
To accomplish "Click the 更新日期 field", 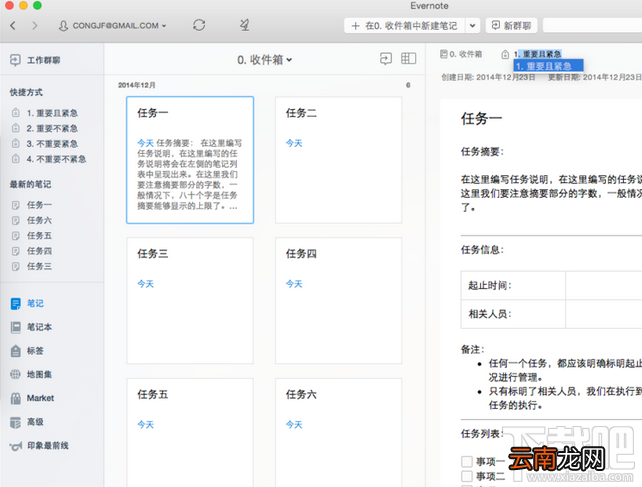I will point(595,77).
